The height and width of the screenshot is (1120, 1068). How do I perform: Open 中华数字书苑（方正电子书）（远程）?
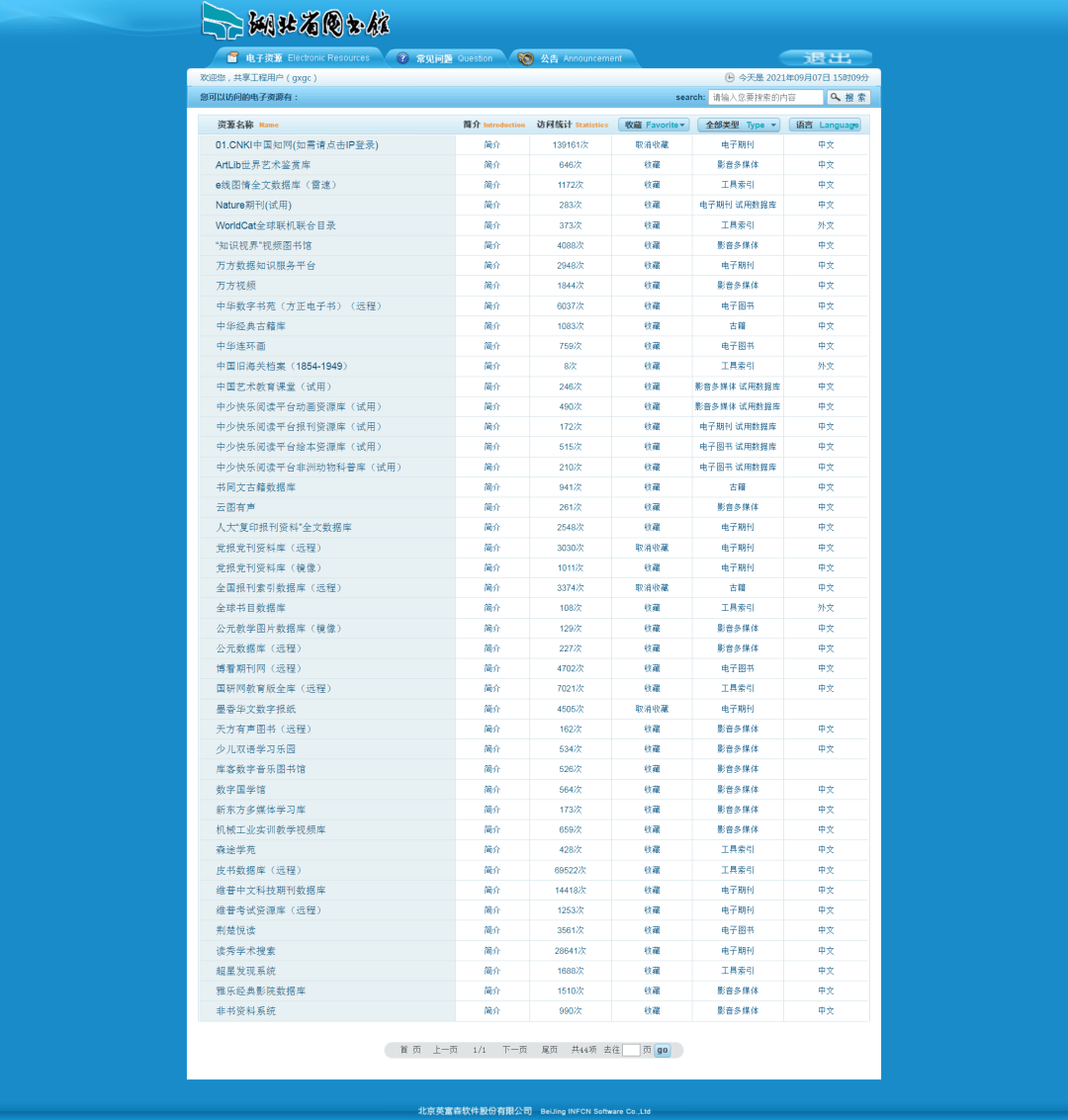tap(300, 306)
